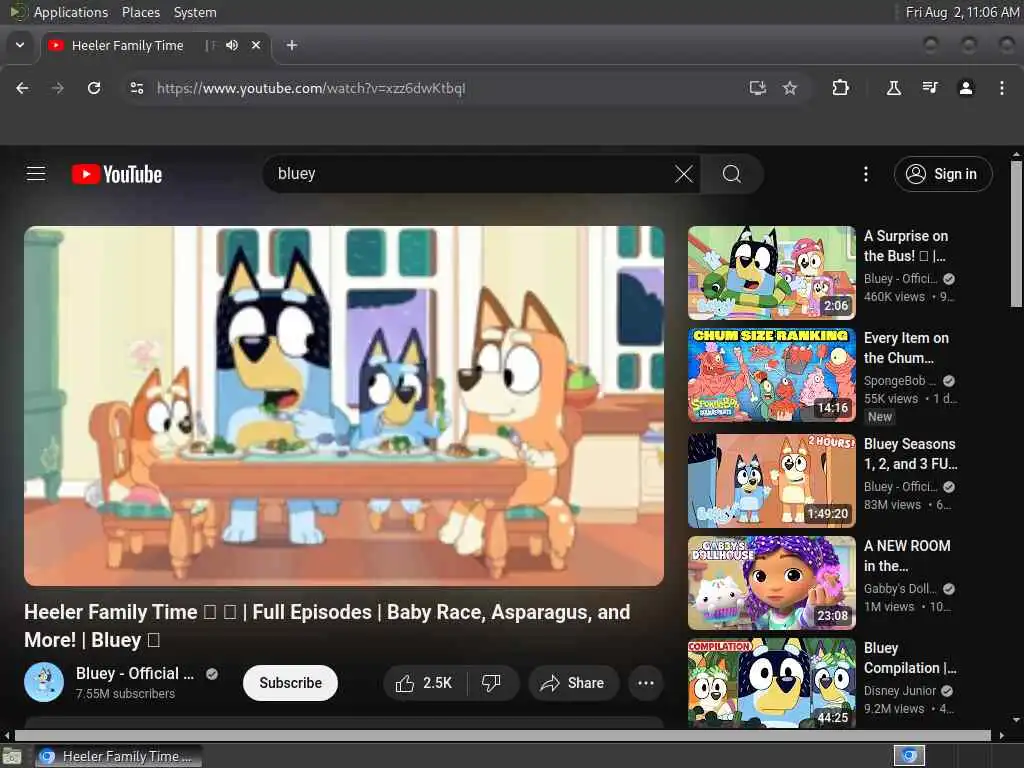Screen dimensions: 1024x768
Task: Open Bluey - Official channel name link
Action: 135,673
